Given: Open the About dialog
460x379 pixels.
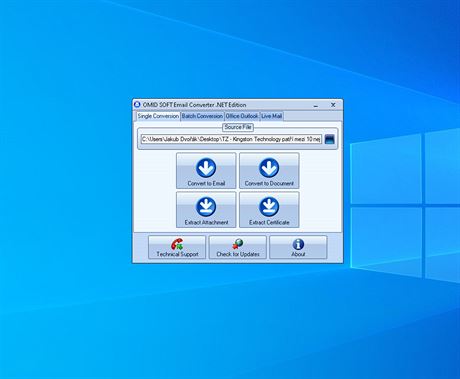Looking at the screenshot, I should click(298, 247).
